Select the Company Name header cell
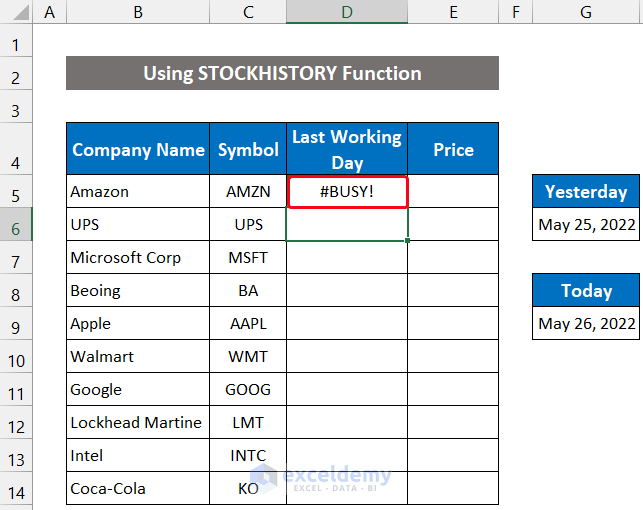Viewport: 643px width, 510px height. point(138,150)
